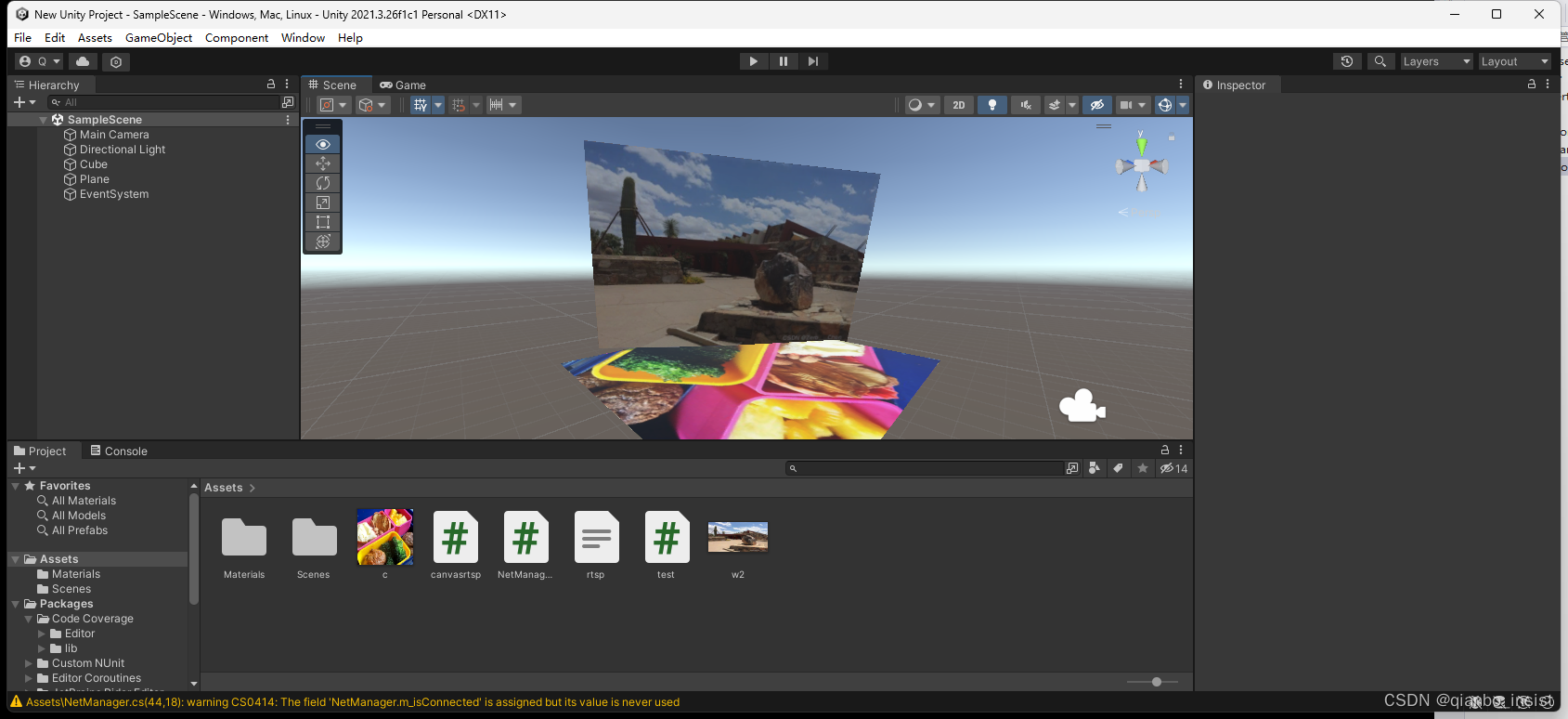Viewport: 1568px width, 719px height.
Task: Select the Rect tool in Scene toolbar
Action: (323, 222)
